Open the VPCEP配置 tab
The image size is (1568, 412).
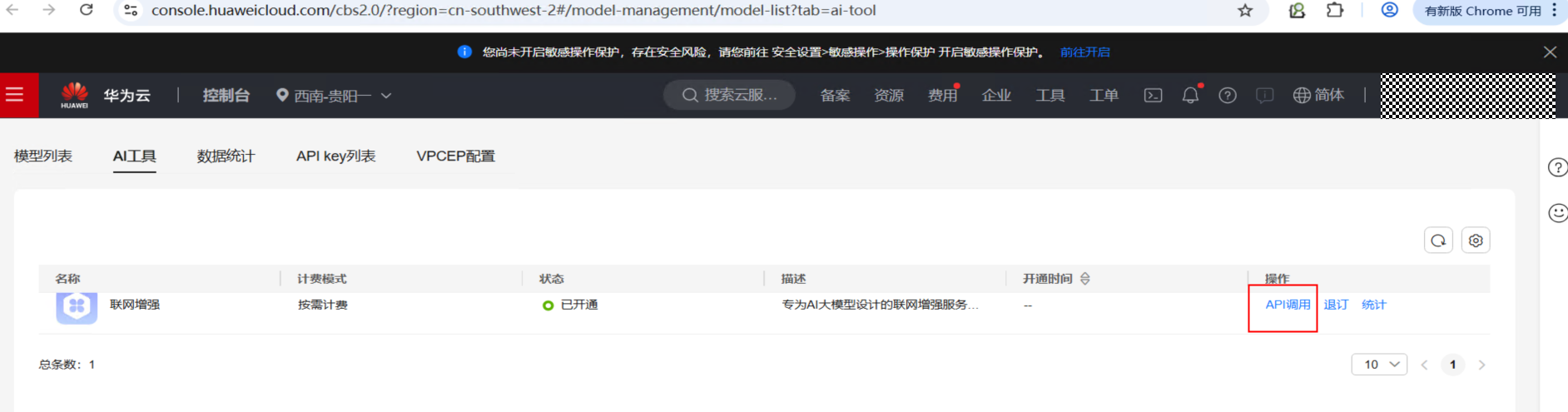[x=455, y=156]
